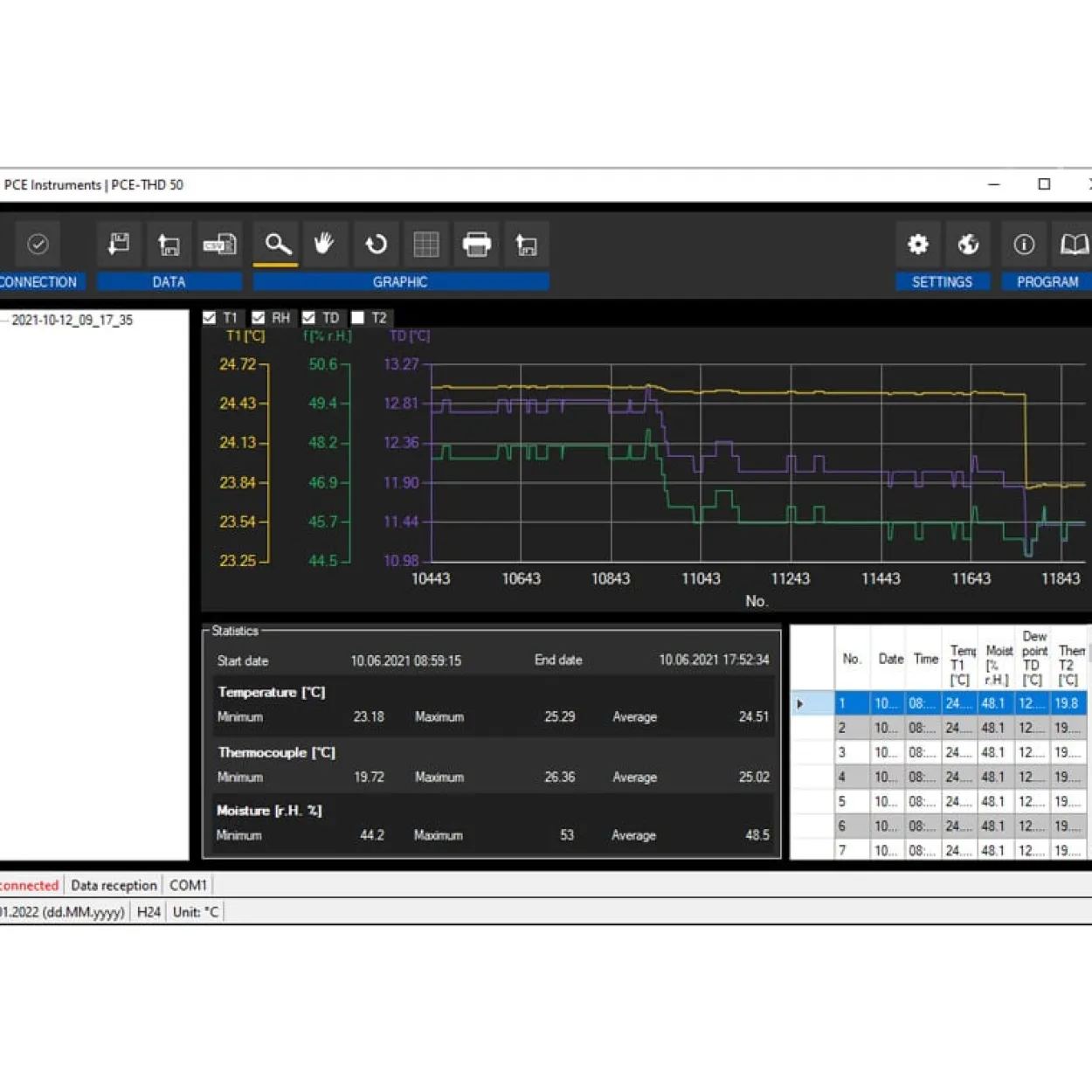This screenshot has width=1092, height=1092.
Task: Select table row number 1
Action: pos(939,703)
